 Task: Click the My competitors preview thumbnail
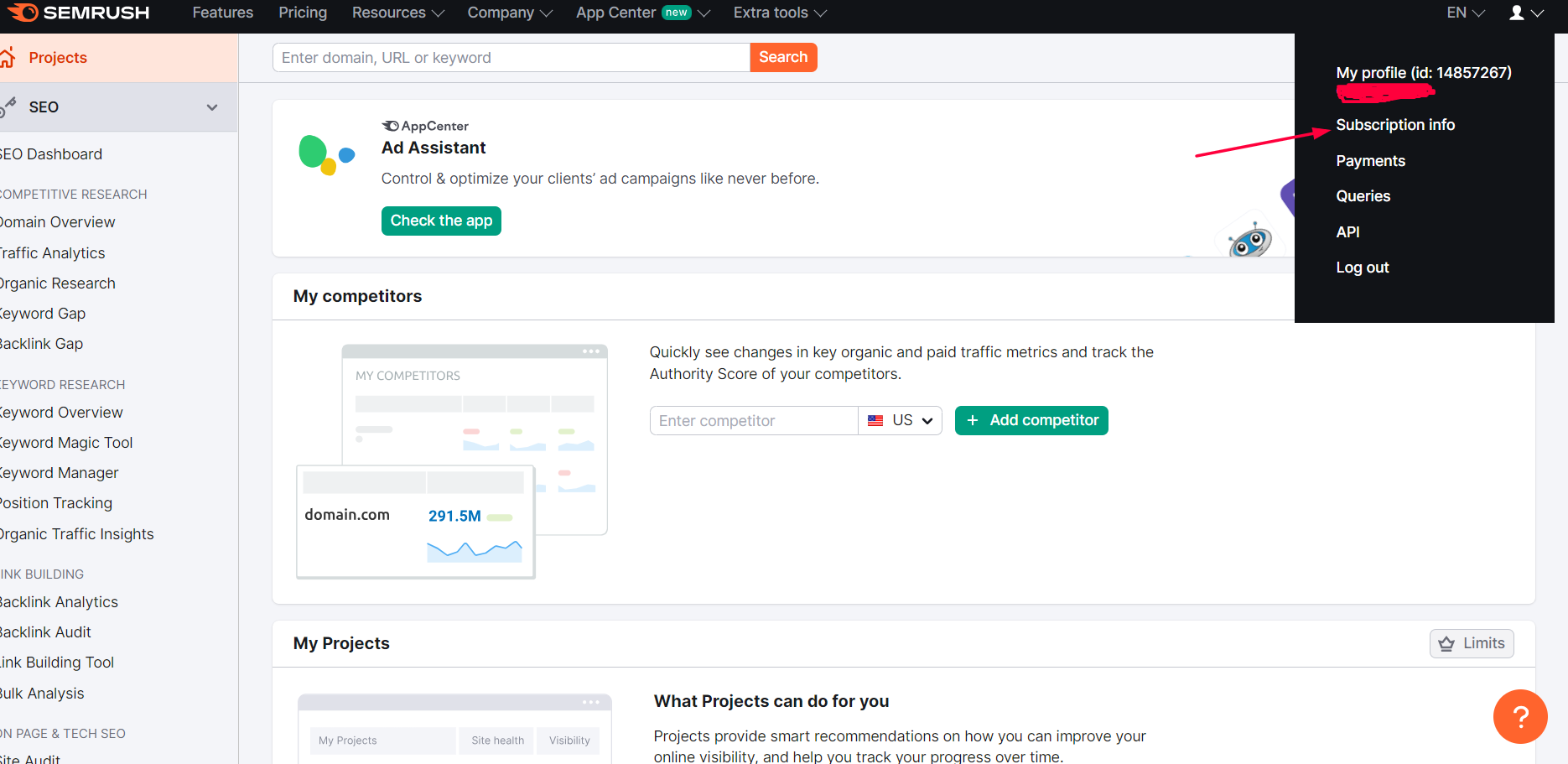[x=452, y=461]
